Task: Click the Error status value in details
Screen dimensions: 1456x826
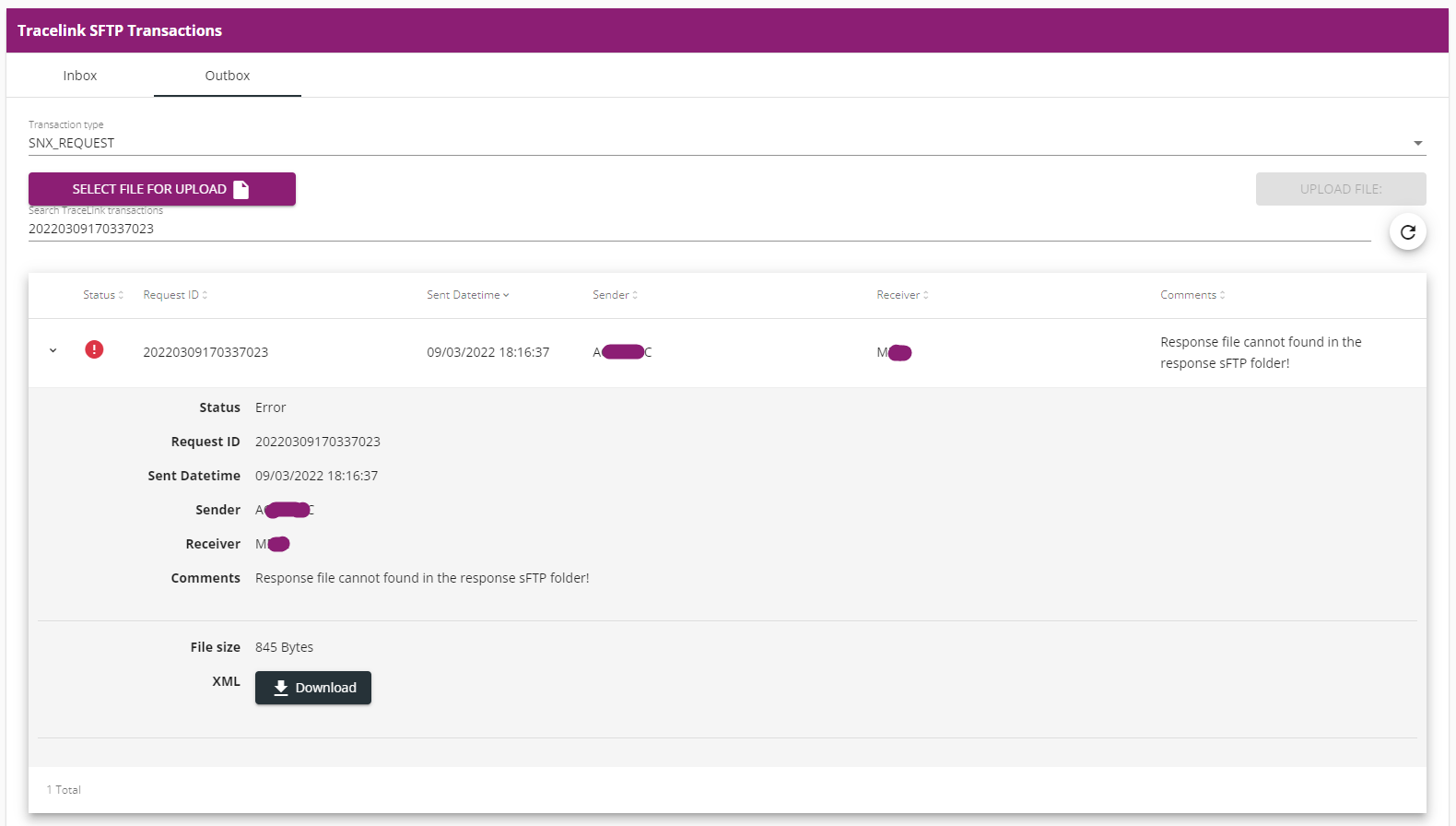Action: pyautogui.click(x=271, y=407)
